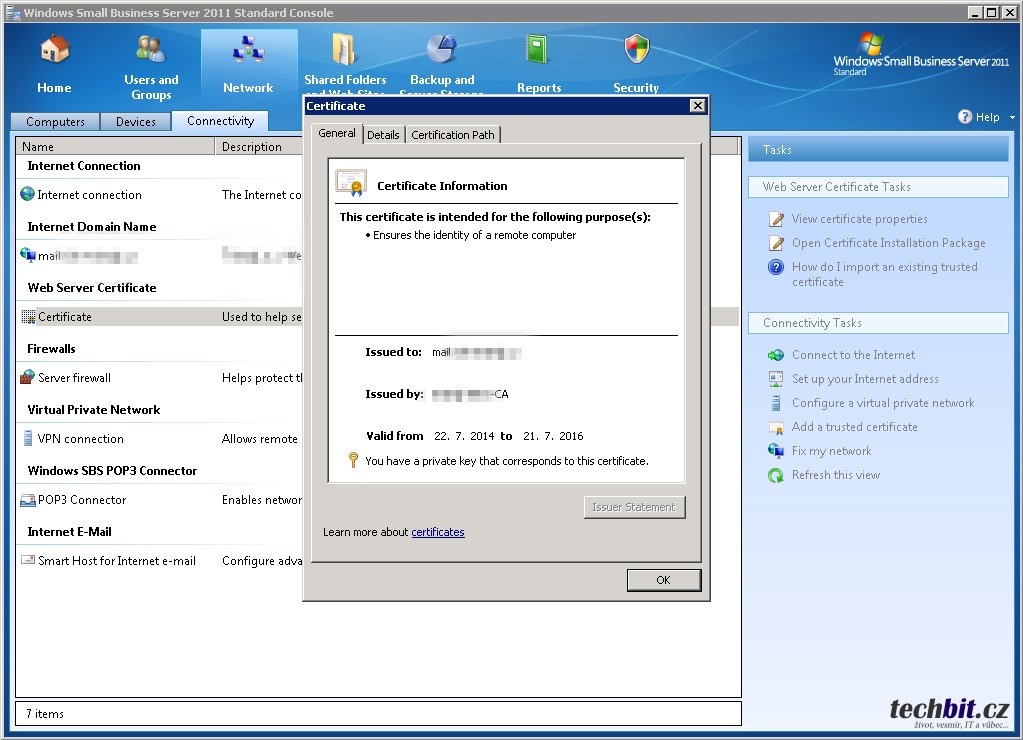Viewport: 1023px width, 740px height.
Task: Refresh this view in Connectivity Tasks
Action: pyautogui.click(x=835, y=475)
